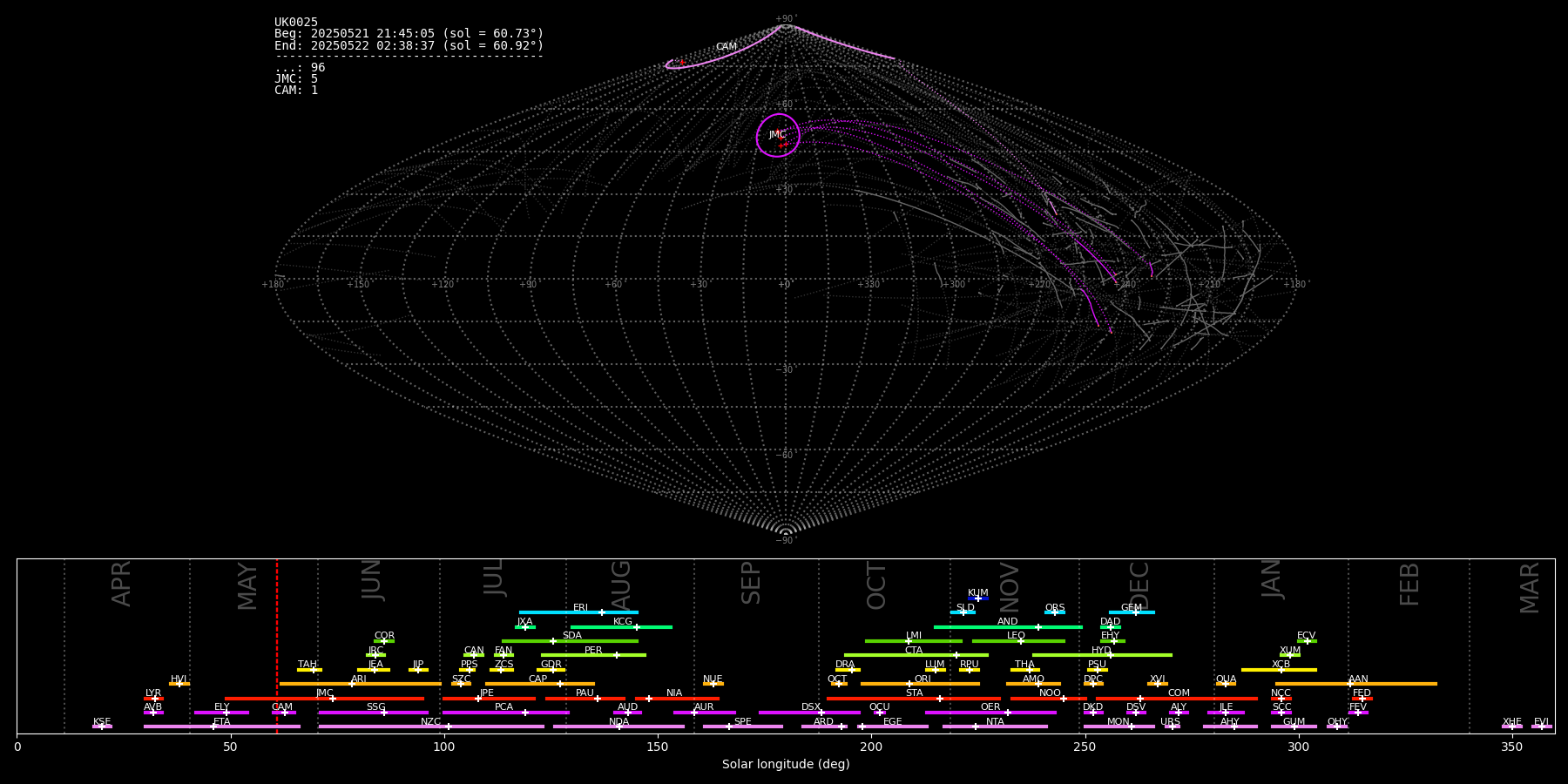Click the red dashed current-date line in the timeline
The image size is (1568, 784).
click(x=277, y=645)
